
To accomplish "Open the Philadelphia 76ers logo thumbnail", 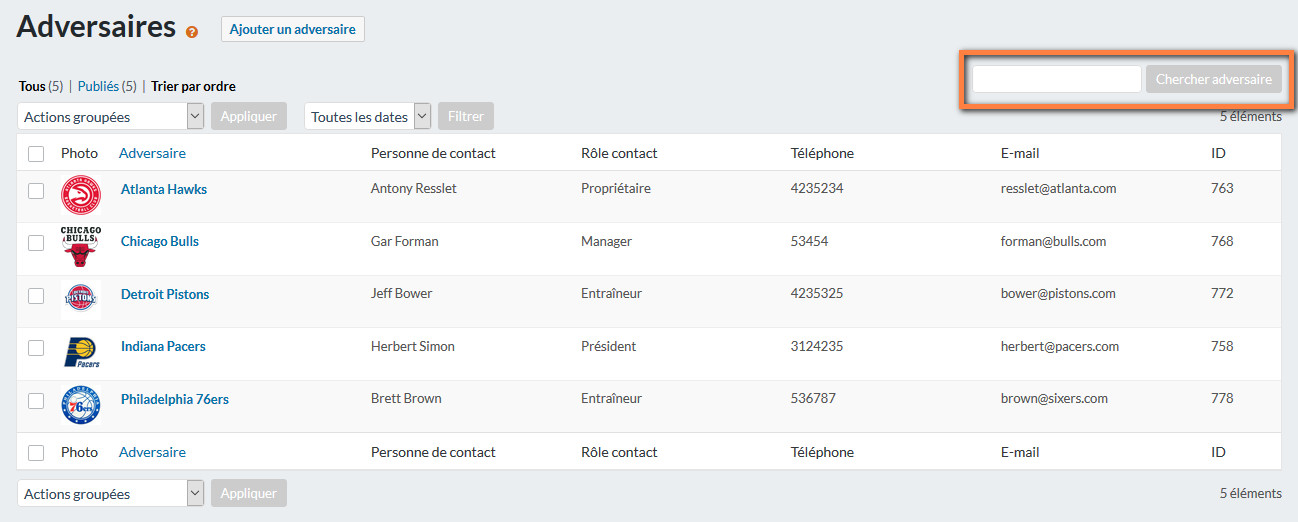I will click(81, 404).
